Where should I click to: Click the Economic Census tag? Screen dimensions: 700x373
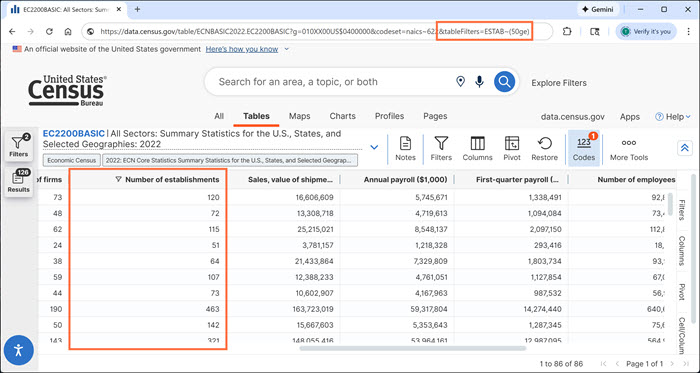[x=71, y=160]
